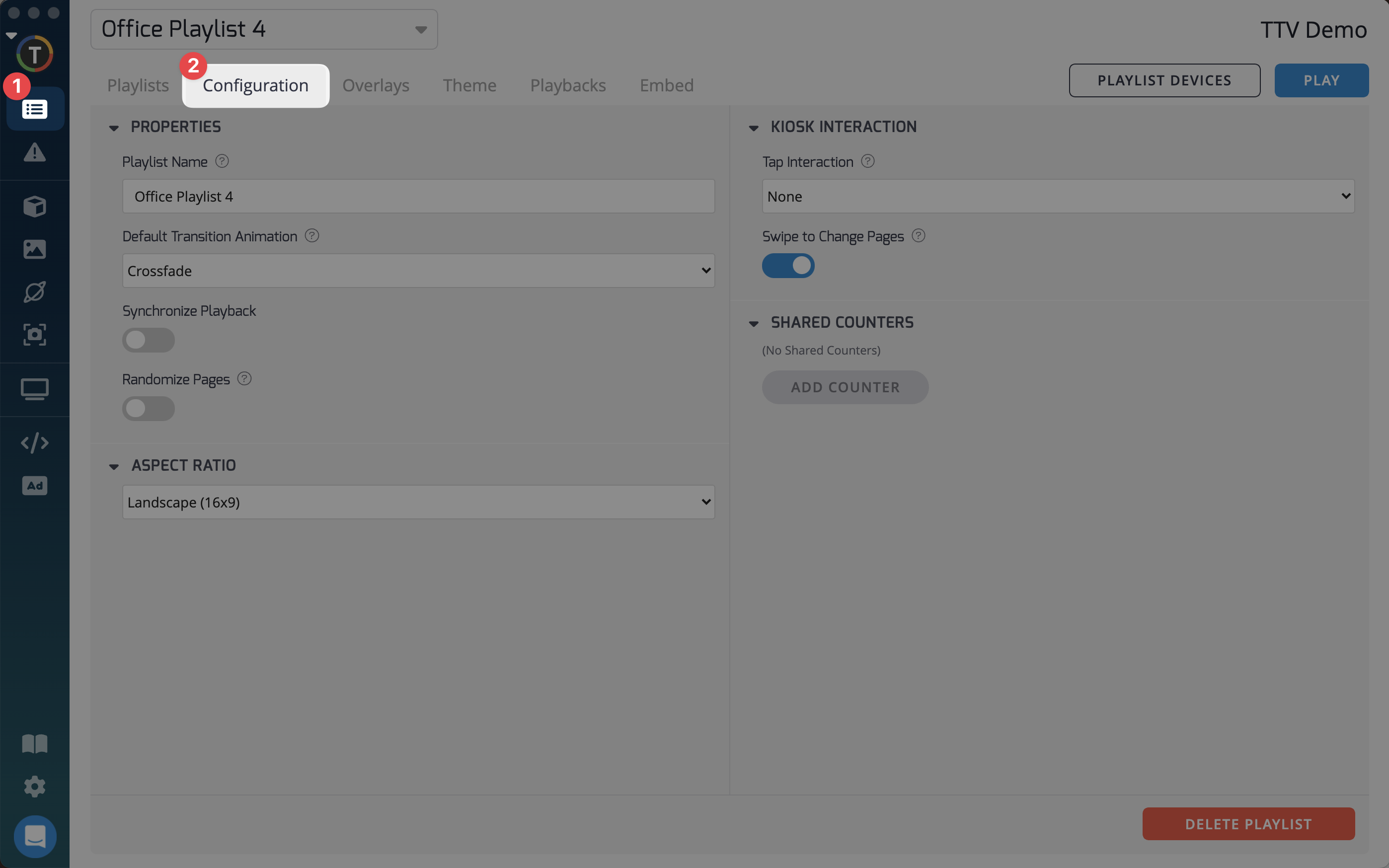Collapse the Kiosk Interaction section
Viewport: 1389px width, 868px height.
[753, 128]
